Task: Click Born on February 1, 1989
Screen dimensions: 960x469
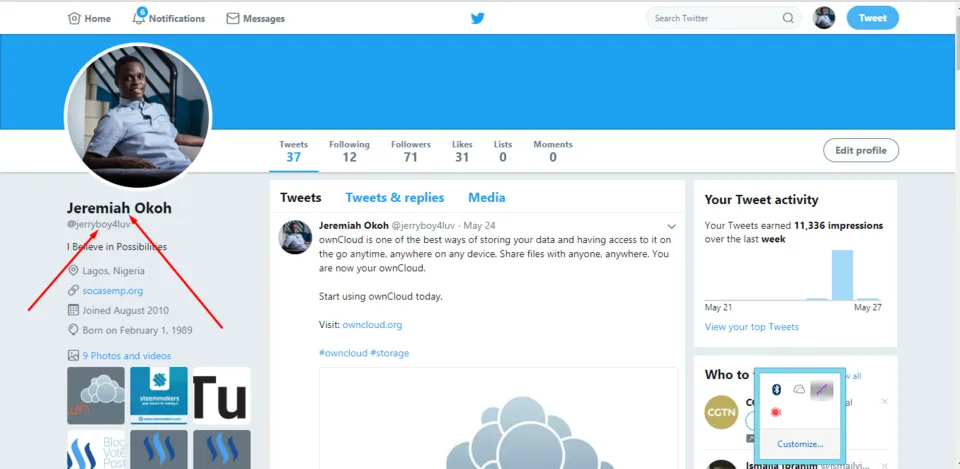Action: pos(137,331)
